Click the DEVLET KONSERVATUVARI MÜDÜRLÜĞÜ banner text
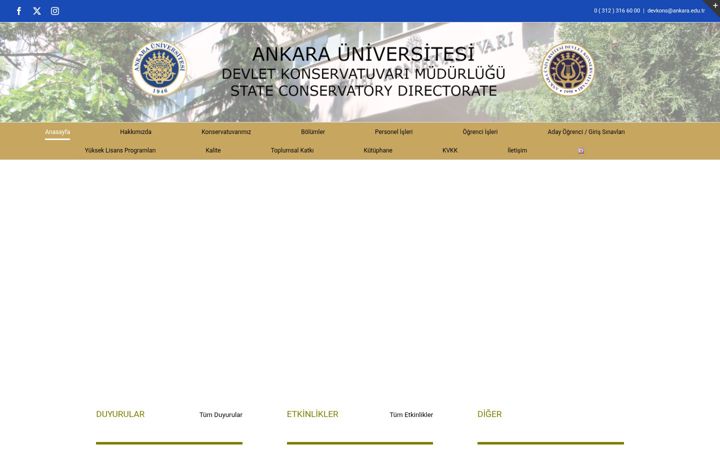The width and height of the screenshot is (720, 450). [364, 73]
